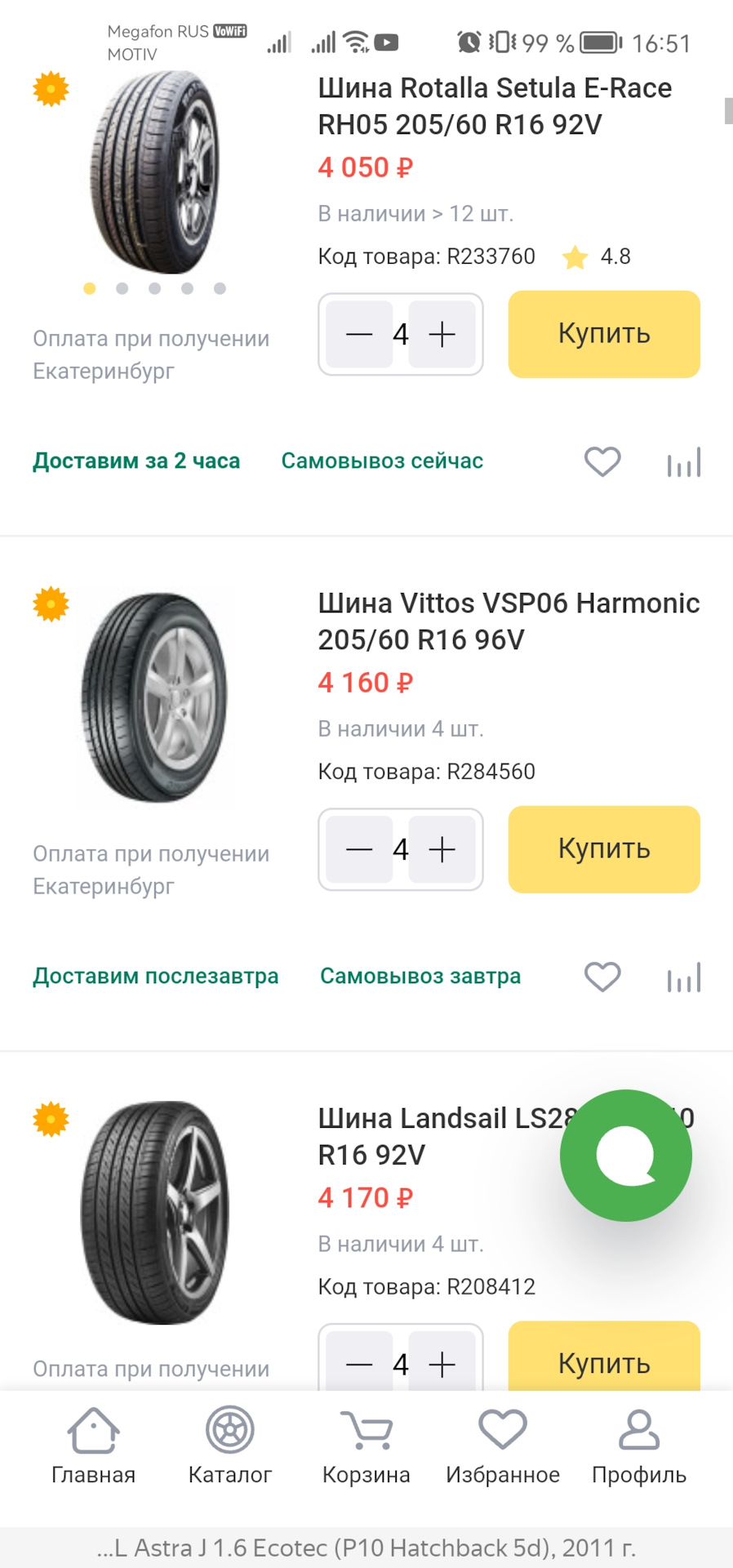Open the Rotalla Setula tire photo

(154, 173)
